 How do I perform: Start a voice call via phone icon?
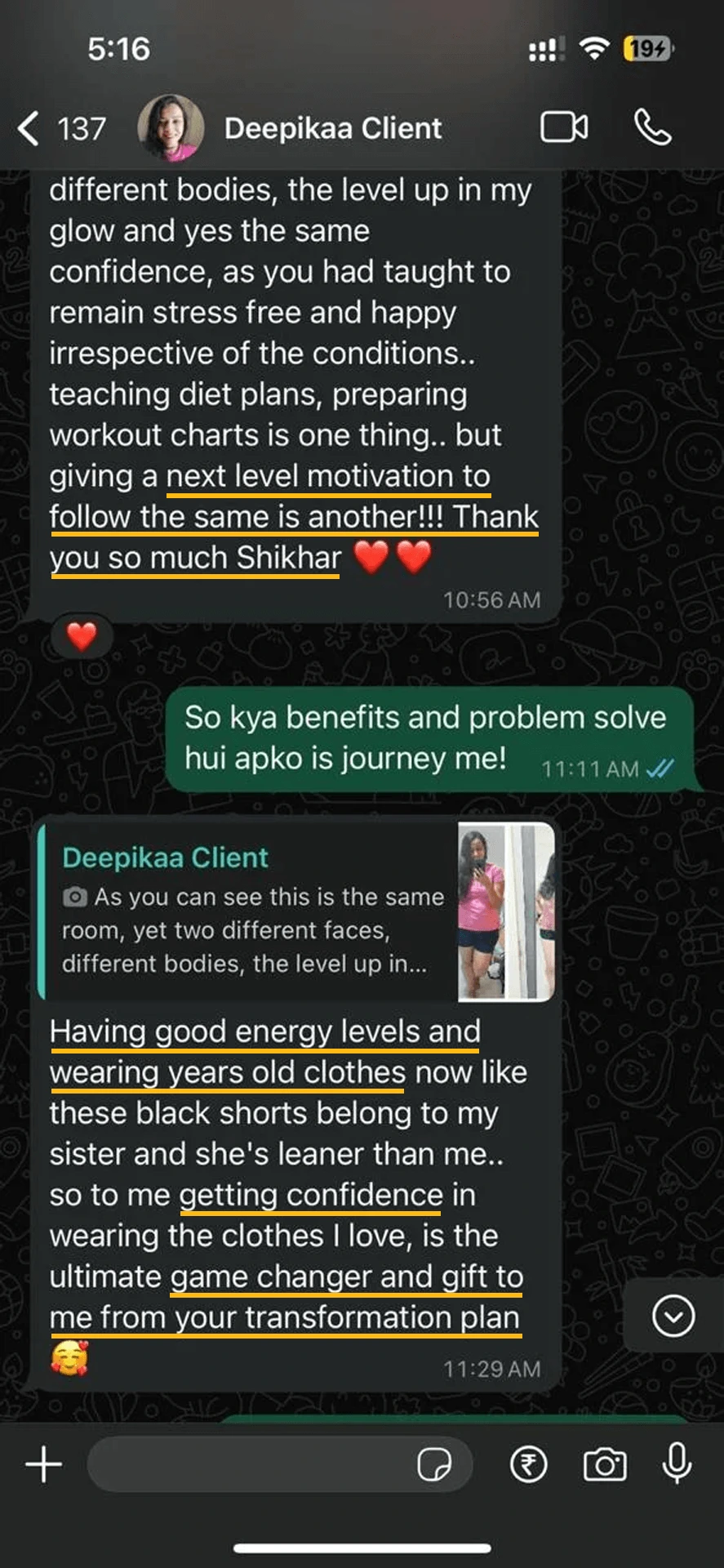pyautogui.click(x=653, y=127)
